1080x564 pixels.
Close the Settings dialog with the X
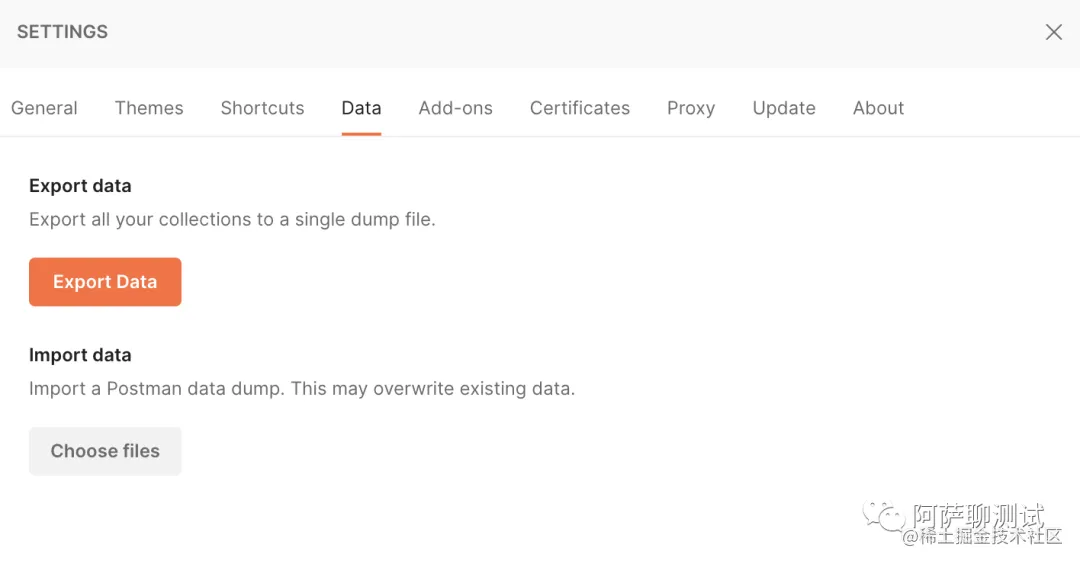point(1053,32)
